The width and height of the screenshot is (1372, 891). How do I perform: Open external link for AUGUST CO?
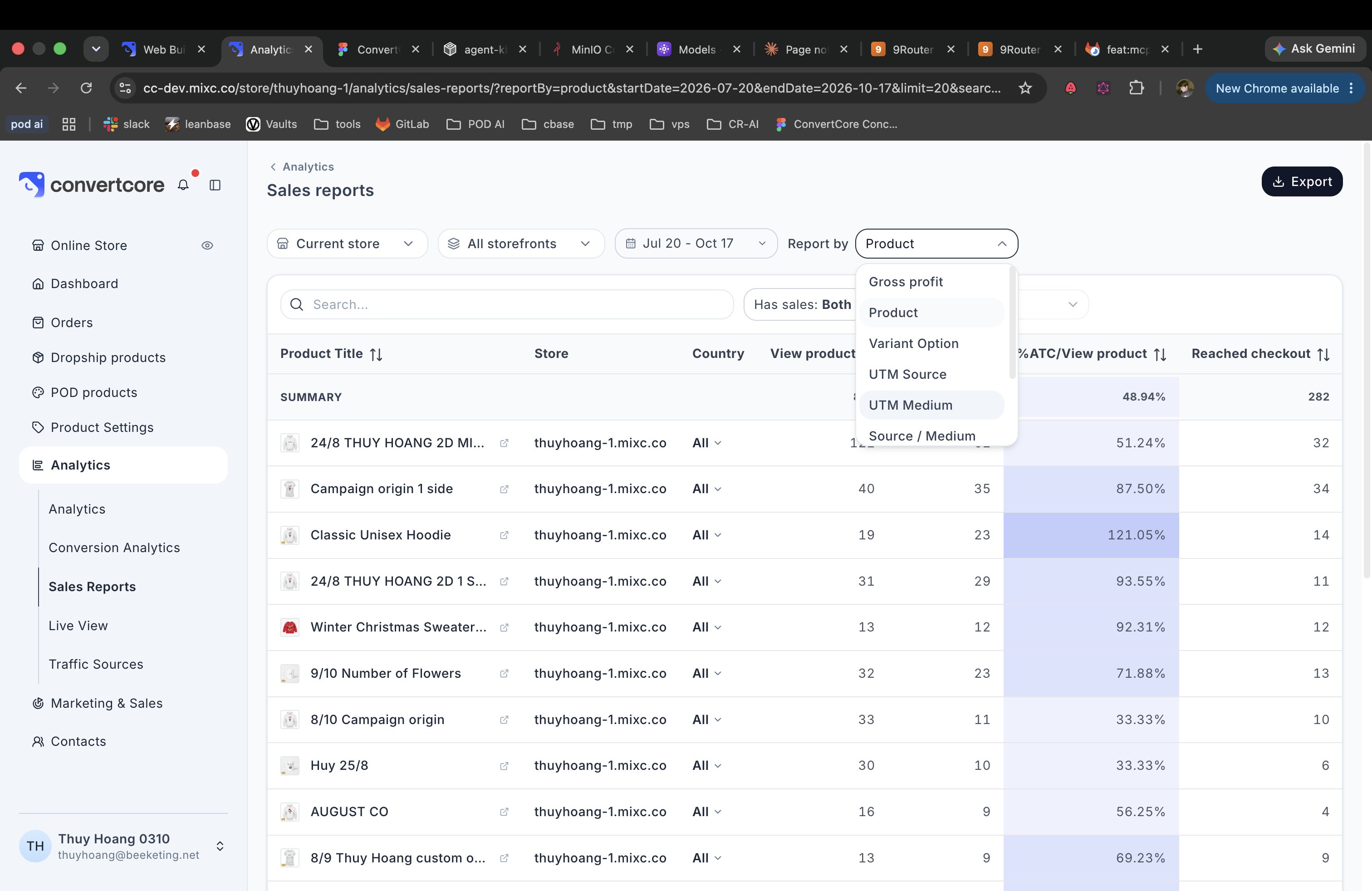point(504,812)
